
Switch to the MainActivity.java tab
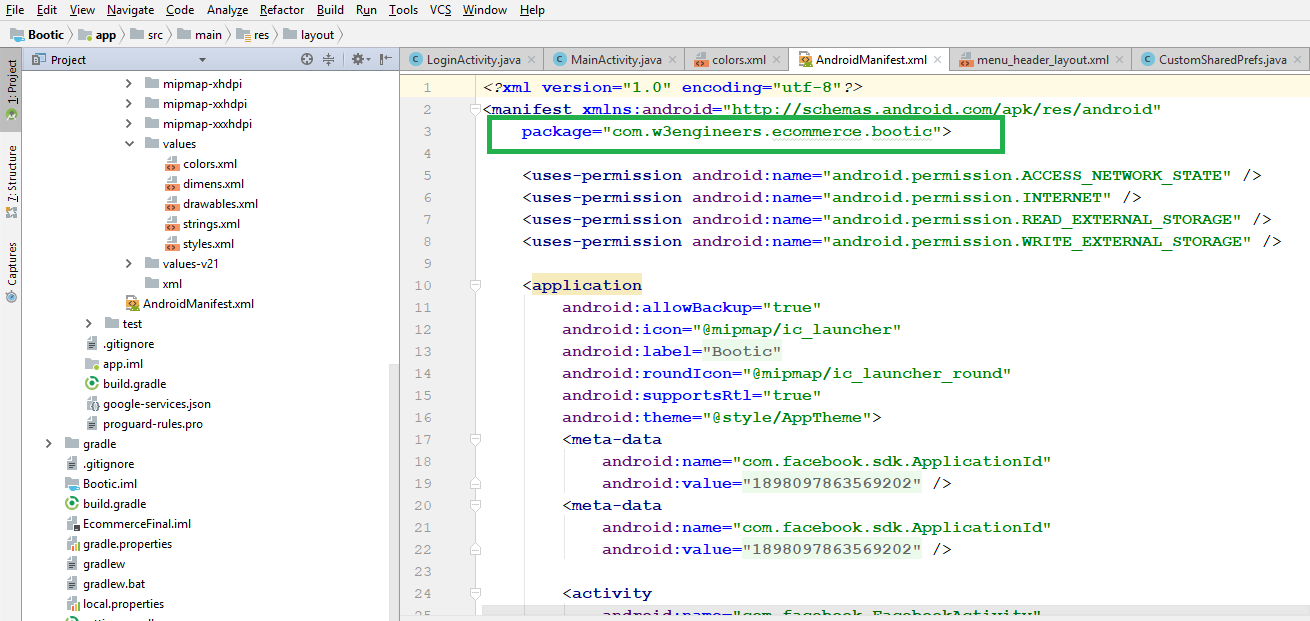[x=615, y=60]
